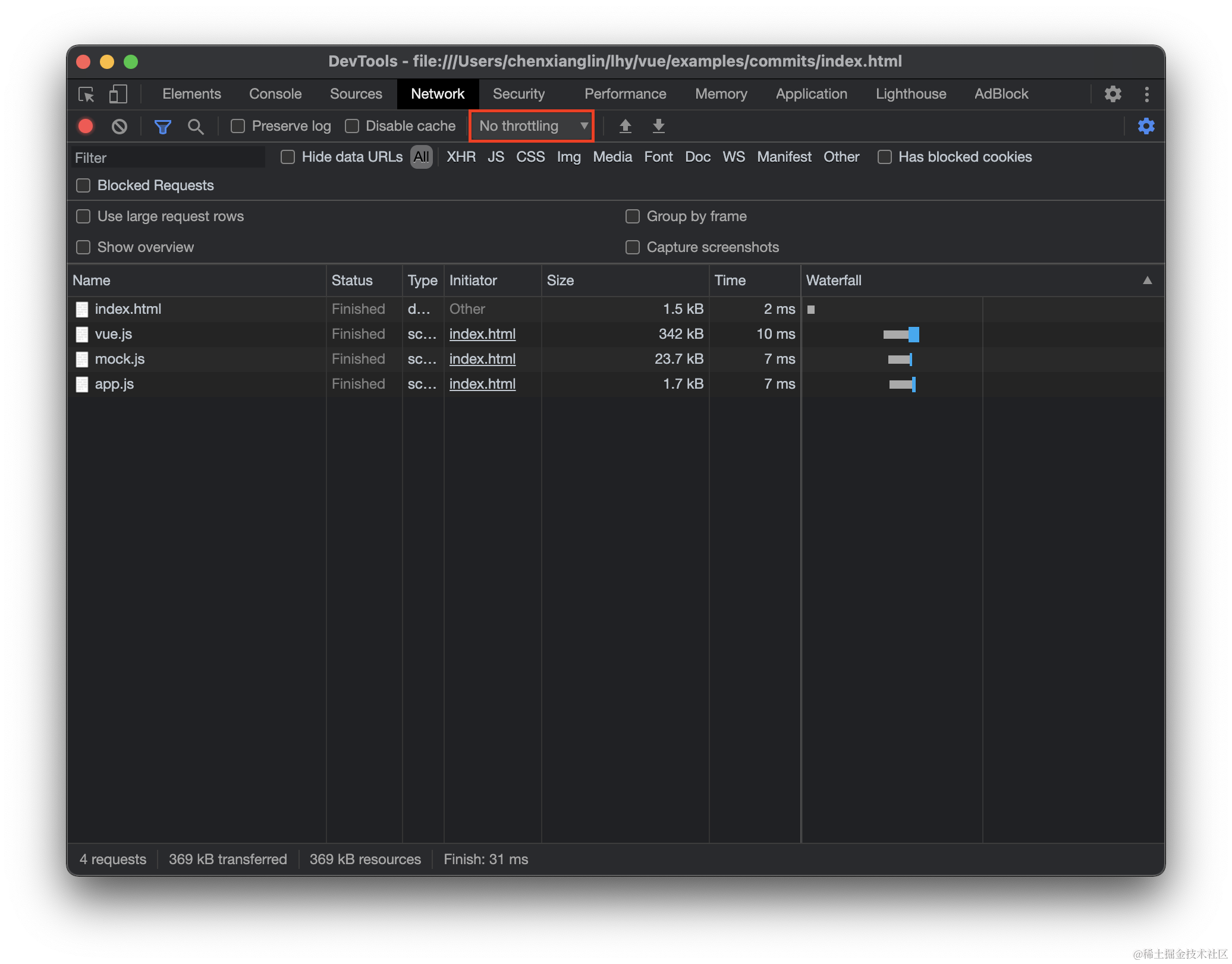Toggle the blue filter funnel icon
1232x964 pixels.
[x=162, y=126]
